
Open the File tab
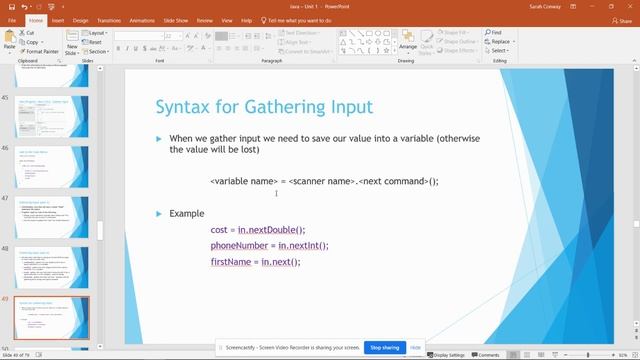[x=12, y=20]
